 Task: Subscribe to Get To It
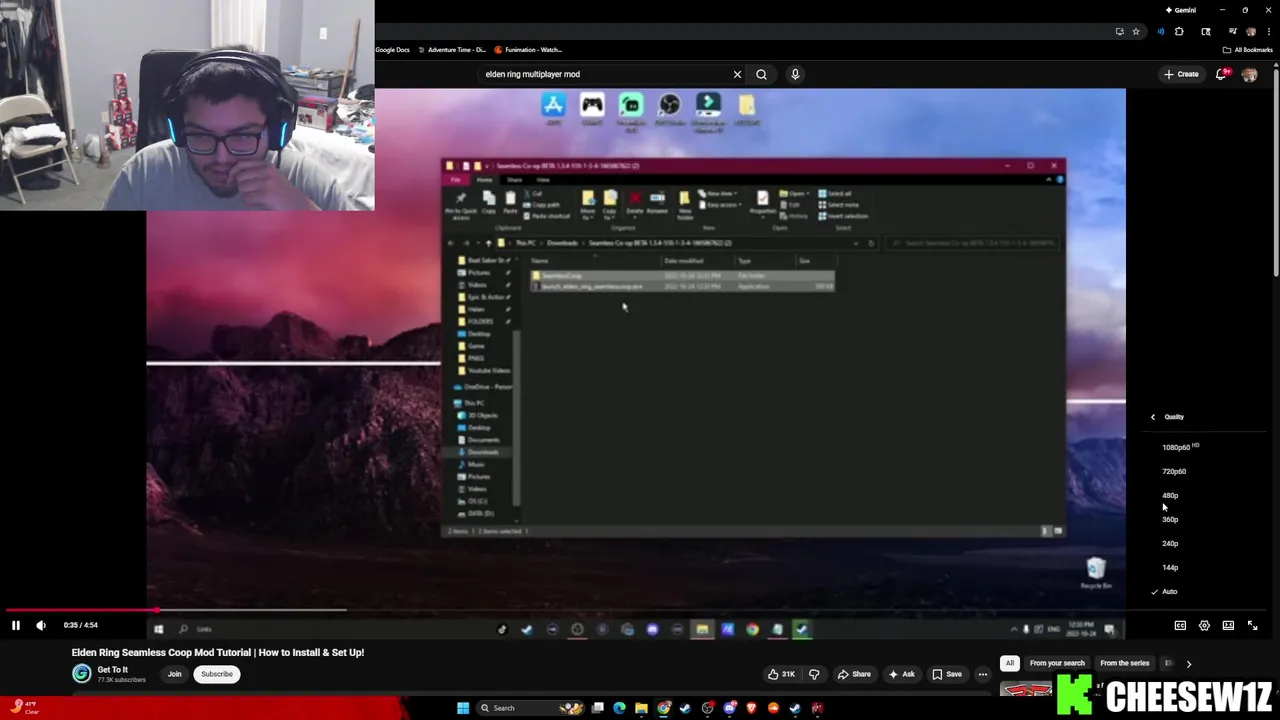point(216,674)
